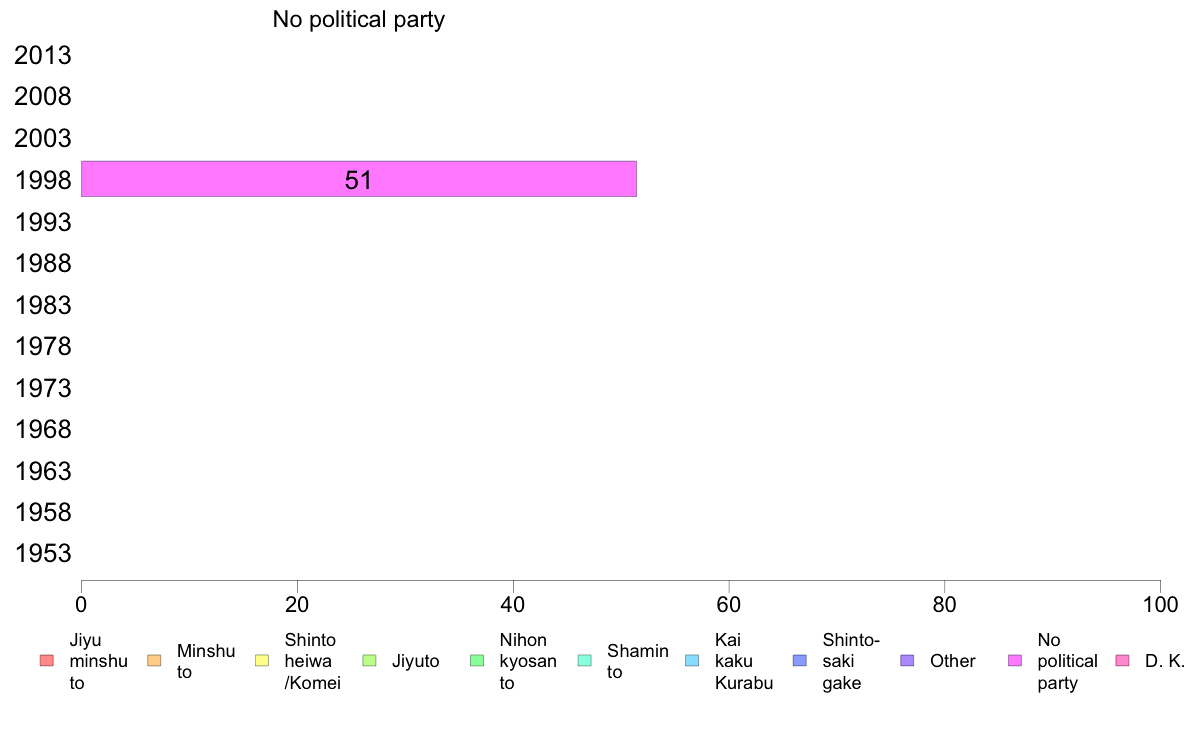Click the Shamin to legend swatch
Image resolution: width=1188 pixels, height=736 pixels.
click(x=585, y=660)
